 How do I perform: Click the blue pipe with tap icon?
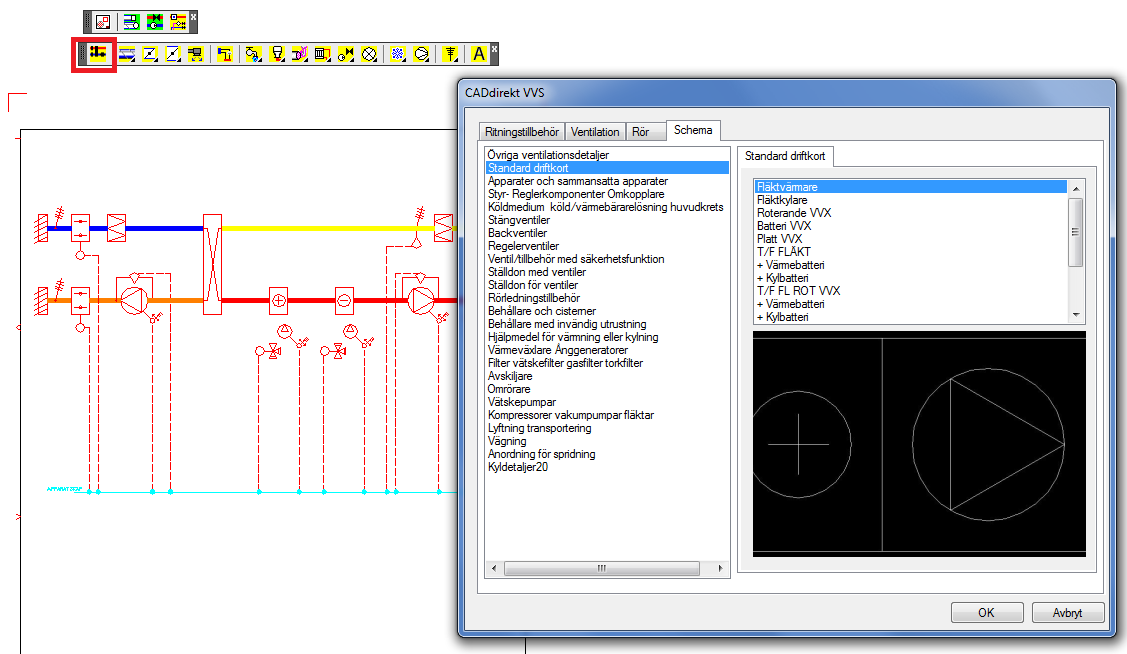click(224, 54)
